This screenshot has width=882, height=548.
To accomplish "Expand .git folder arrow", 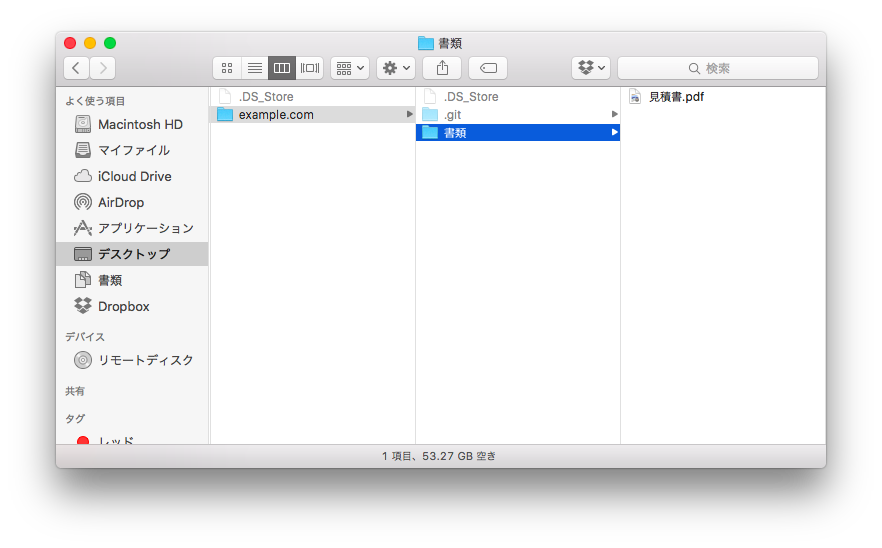I will click(615, 114).
